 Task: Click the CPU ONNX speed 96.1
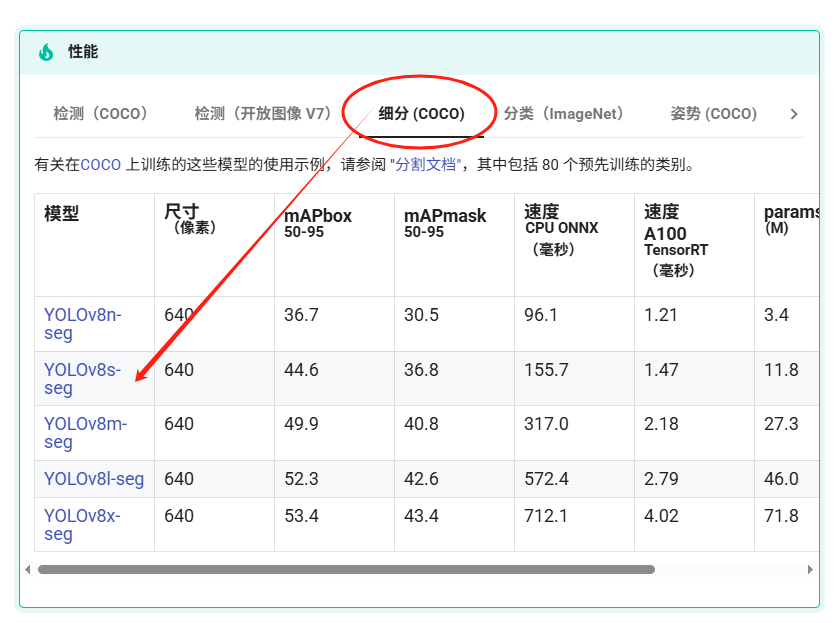pyautogui.click(x=541, y=314)
